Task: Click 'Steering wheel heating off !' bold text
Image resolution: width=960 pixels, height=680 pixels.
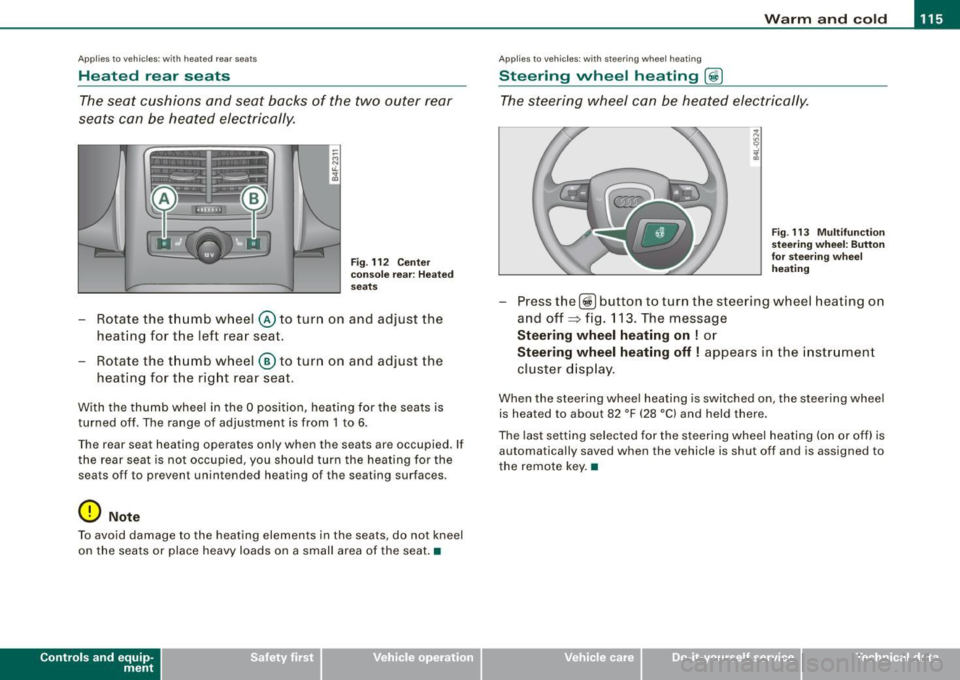Action: click(609, 353)
